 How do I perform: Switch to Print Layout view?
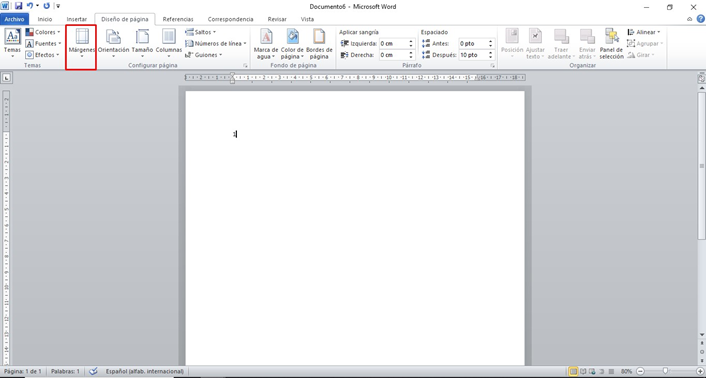[x=573, y=371]
